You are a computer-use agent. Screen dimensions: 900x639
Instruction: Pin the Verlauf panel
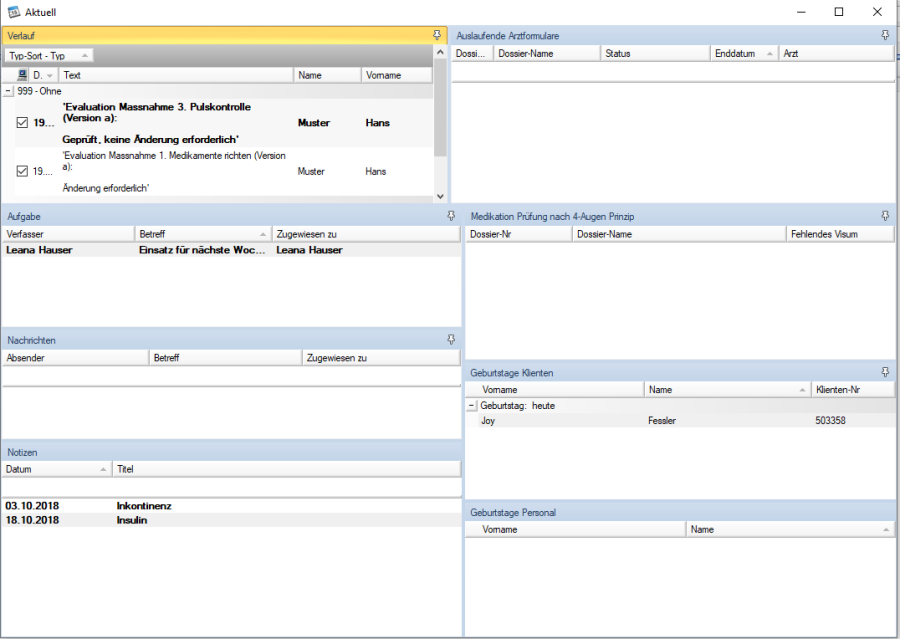(x=437, y=35)
